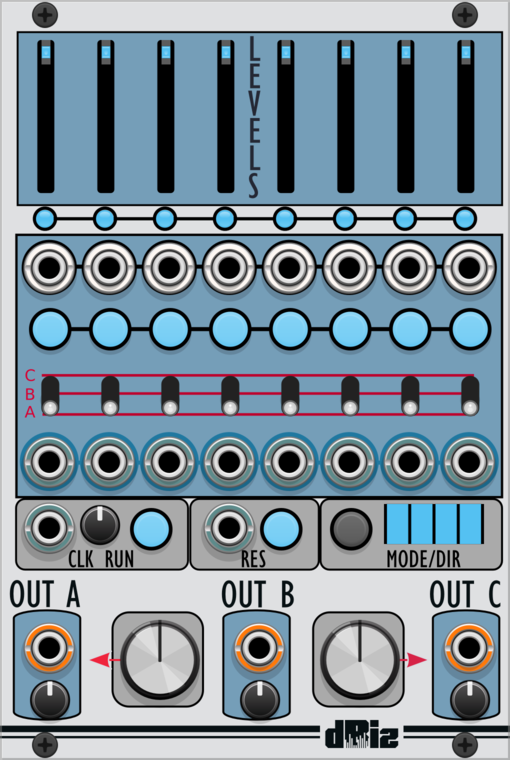Toggle the sixth large blue step button
This screenshot has width=510, height=760.
(x=350, y=329)
